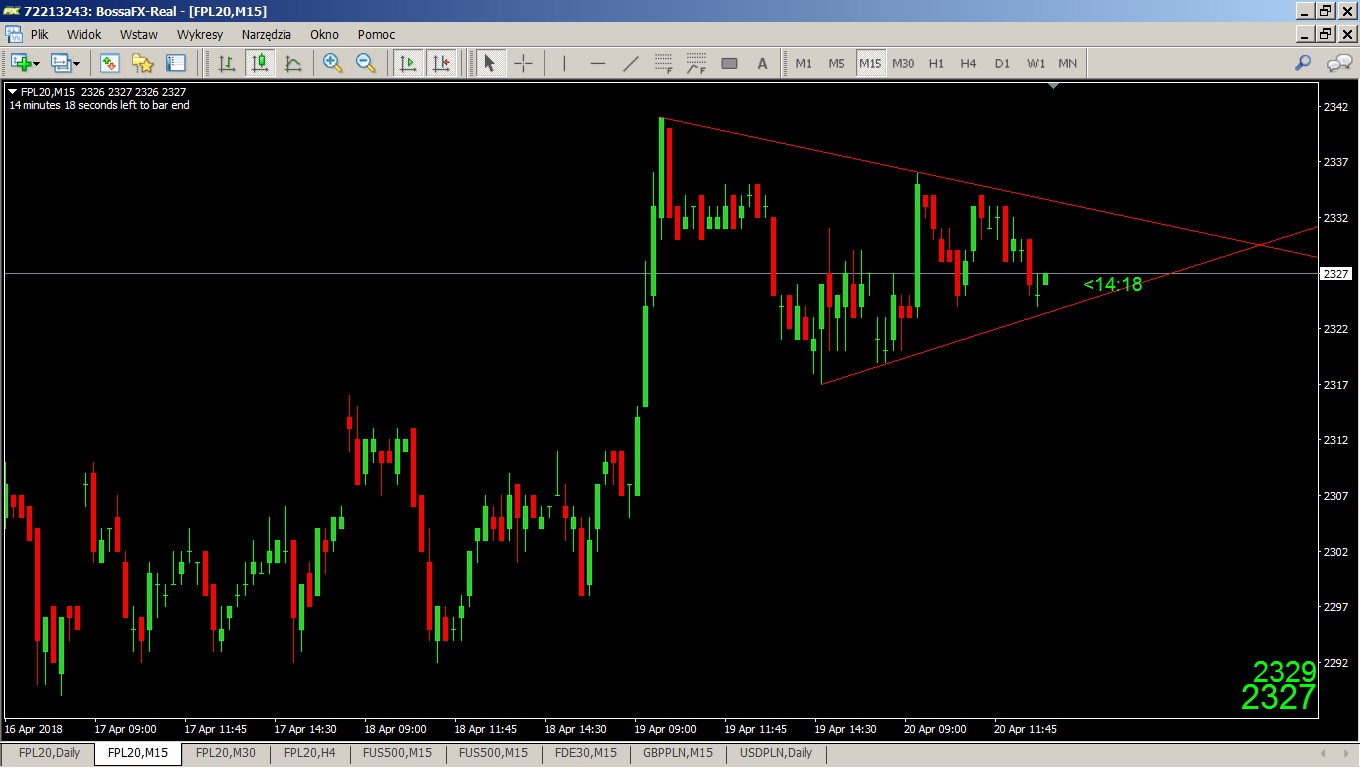Switch timeframe to D1
Image resolution: width=1360 pixels, height=768 pixels.
[x=1002, y=63]
